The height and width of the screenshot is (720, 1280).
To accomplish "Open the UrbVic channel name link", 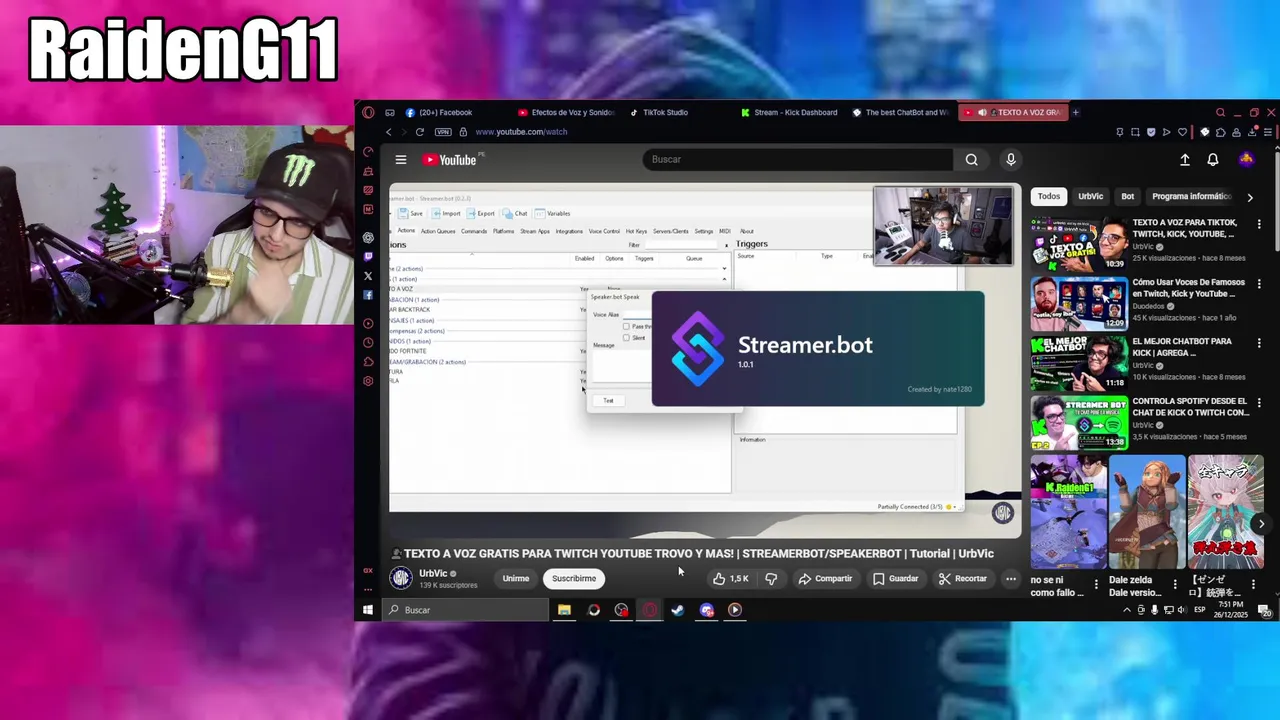I will pyautogui.click(x=433, y=573).
